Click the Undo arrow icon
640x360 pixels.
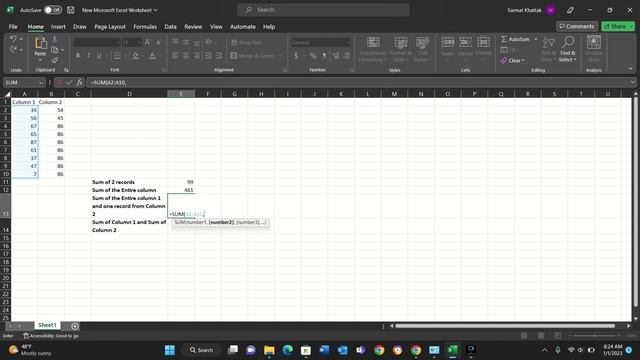pos(13,39)
